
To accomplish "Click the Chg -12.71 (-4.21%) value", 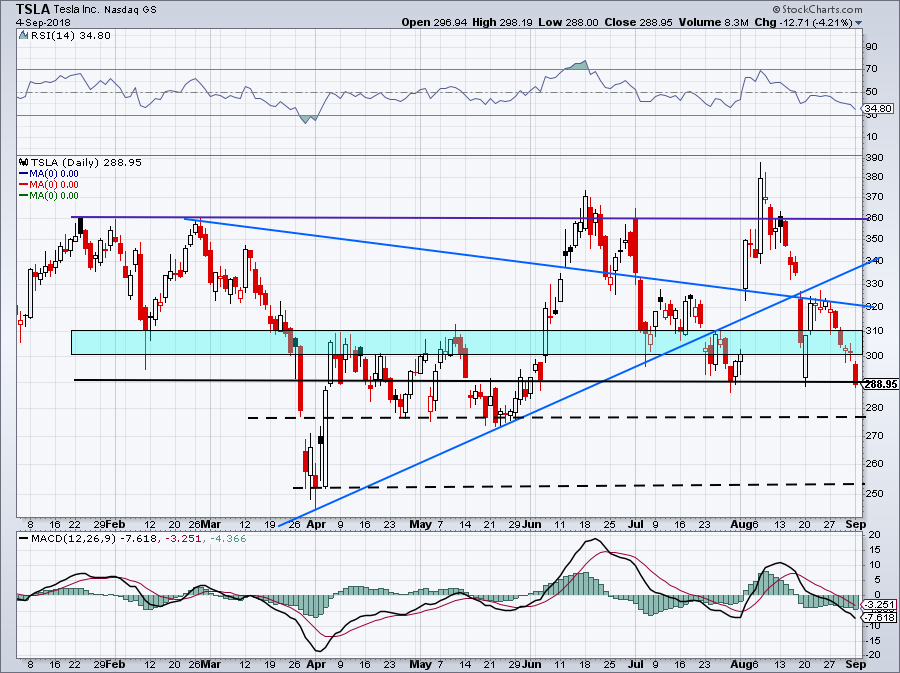I will [x=804, y=22].
